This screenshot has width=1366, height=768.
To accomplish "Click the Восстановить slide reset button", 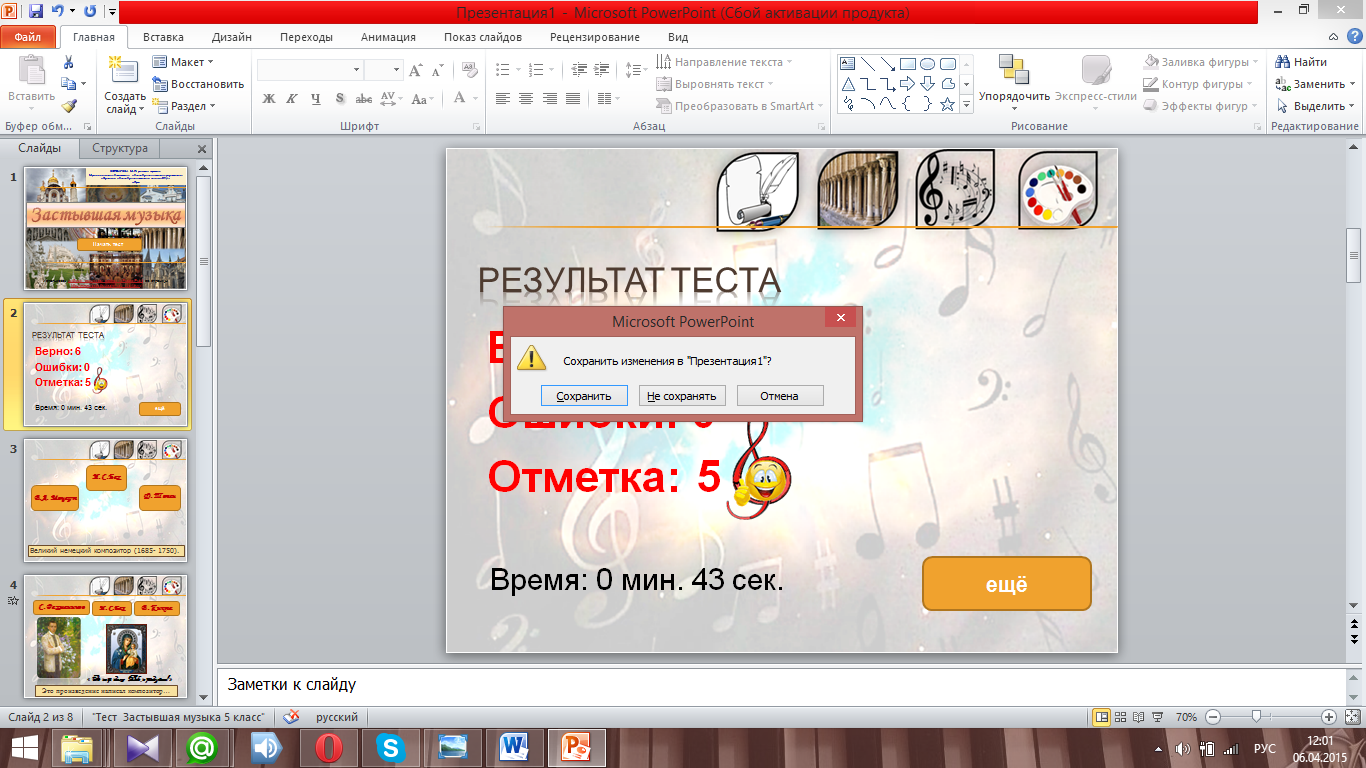I will 198,84.
